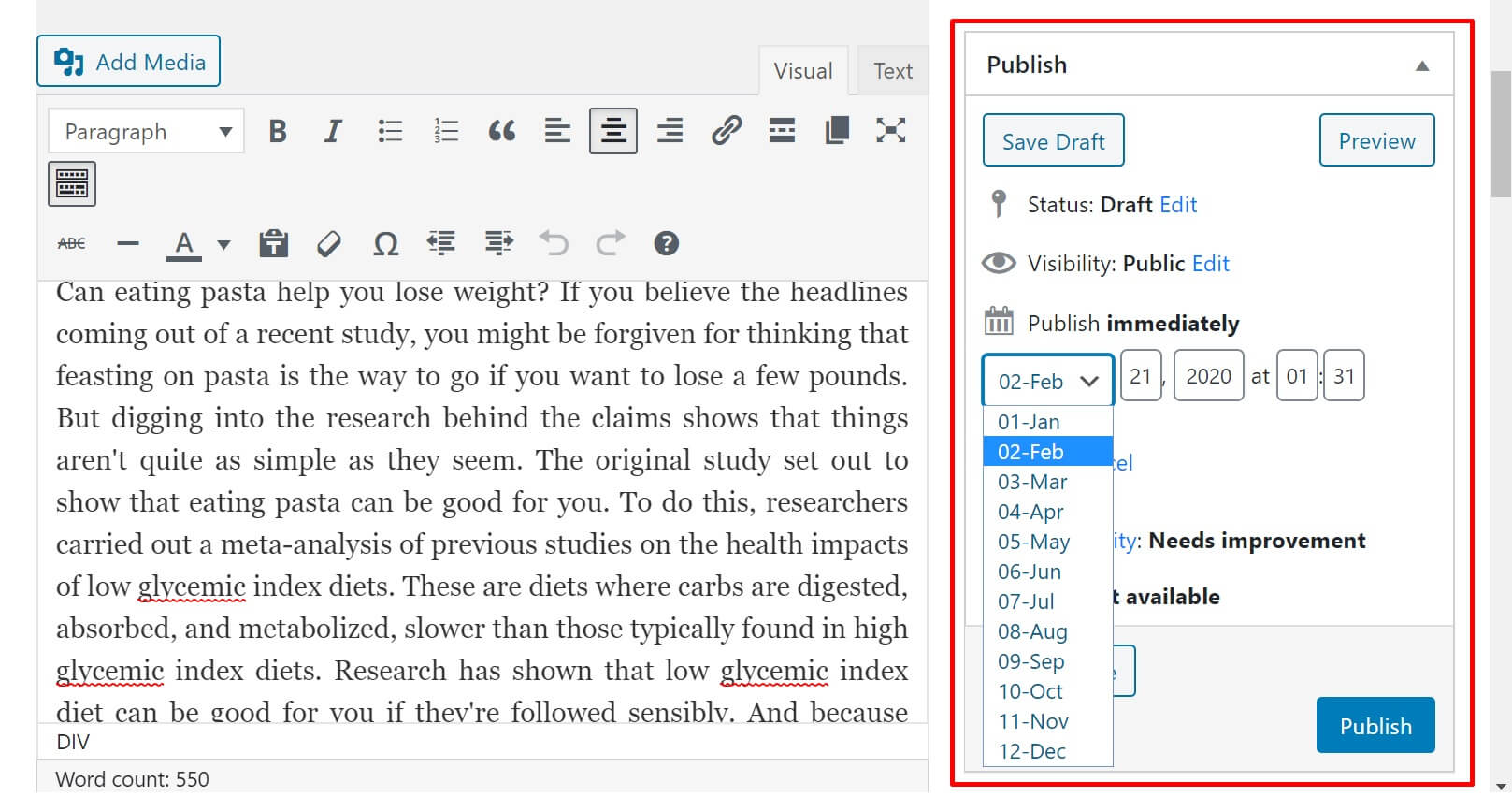This screenshot has height=797, width=1512.
Task: Click the Add Media button
Action: (128, 62)
